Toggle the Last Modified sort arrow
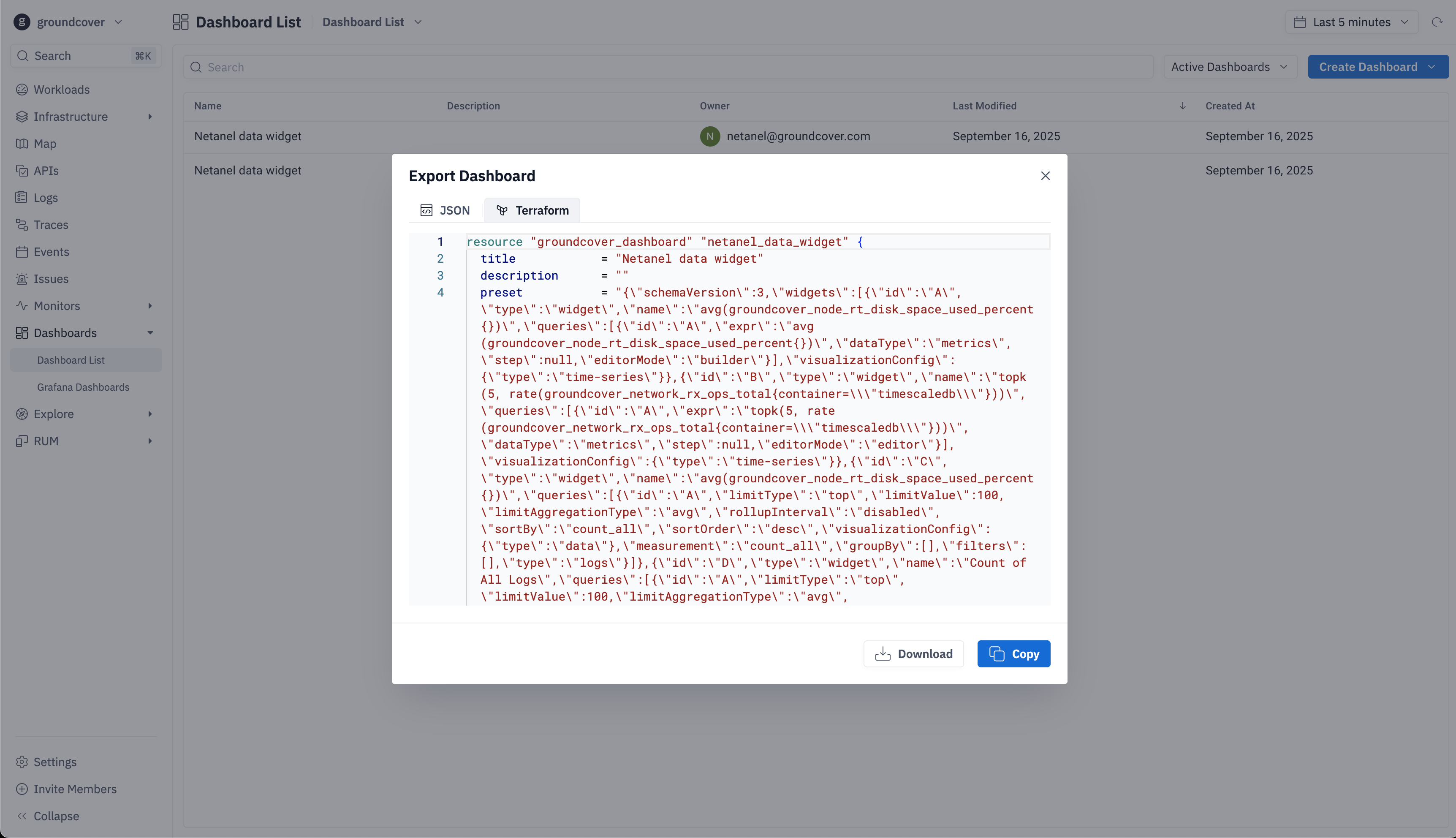 (x=1182, y=106)
